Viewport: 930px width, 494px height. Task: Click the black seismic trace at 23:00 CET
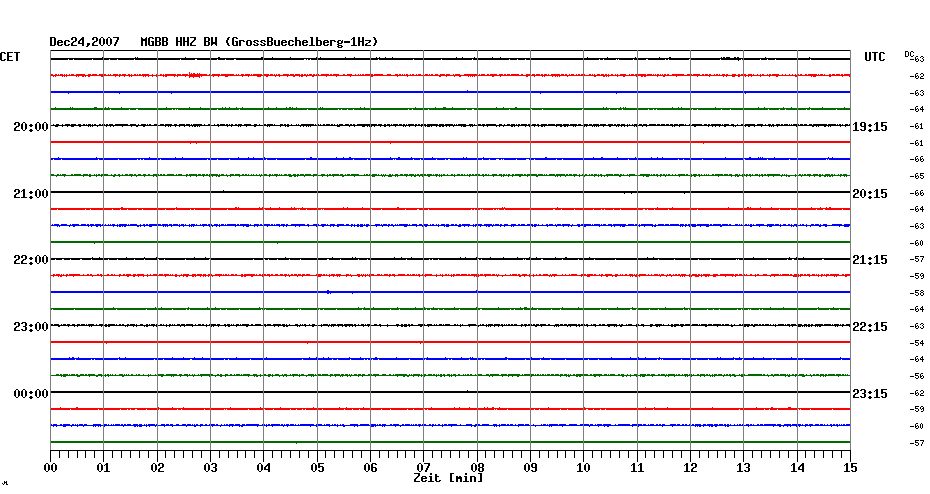pyautogui.click(x=450, y=325)
